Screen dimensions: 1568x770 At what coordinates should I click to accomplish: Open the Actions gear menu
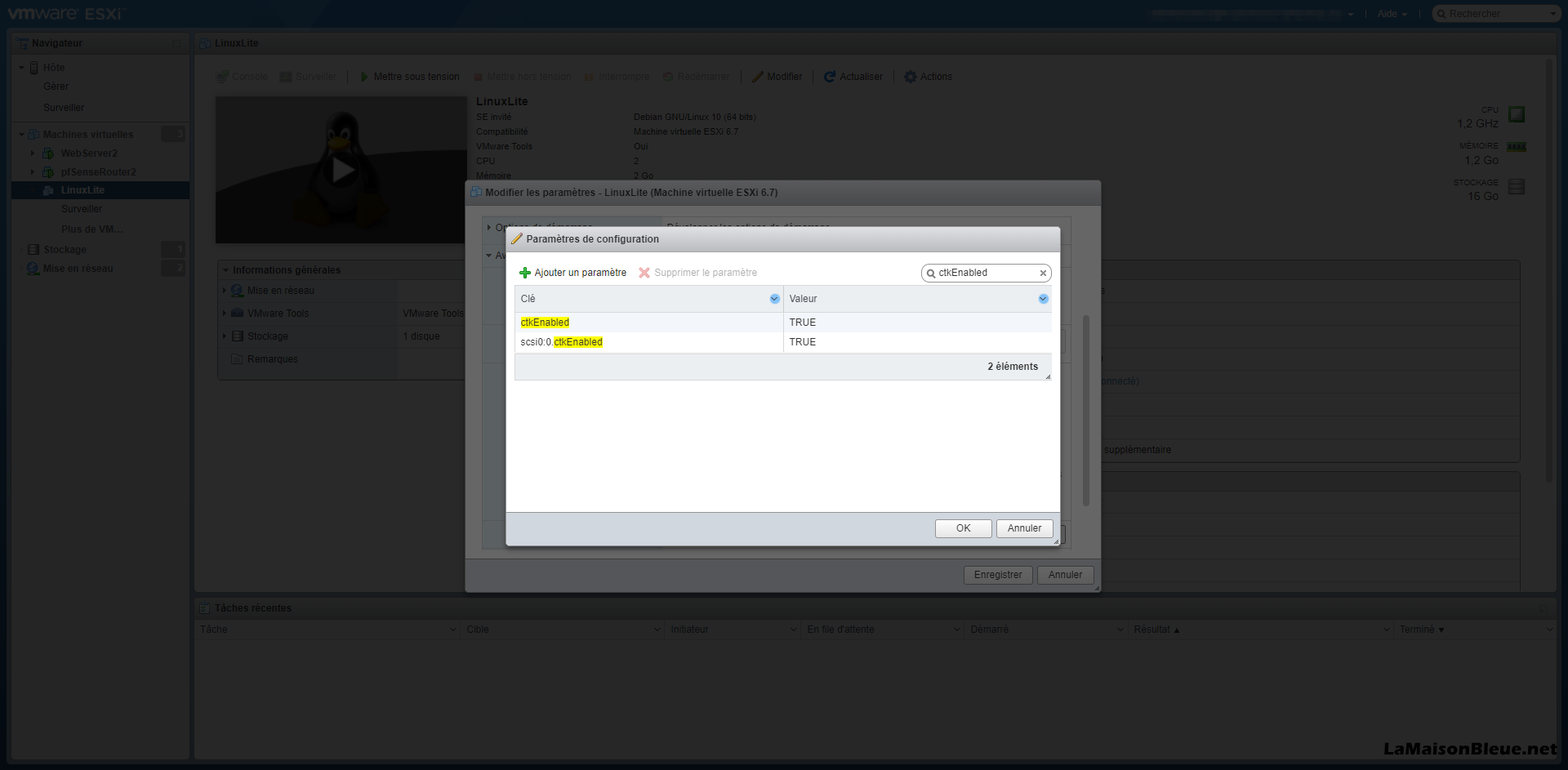[929, 77]
